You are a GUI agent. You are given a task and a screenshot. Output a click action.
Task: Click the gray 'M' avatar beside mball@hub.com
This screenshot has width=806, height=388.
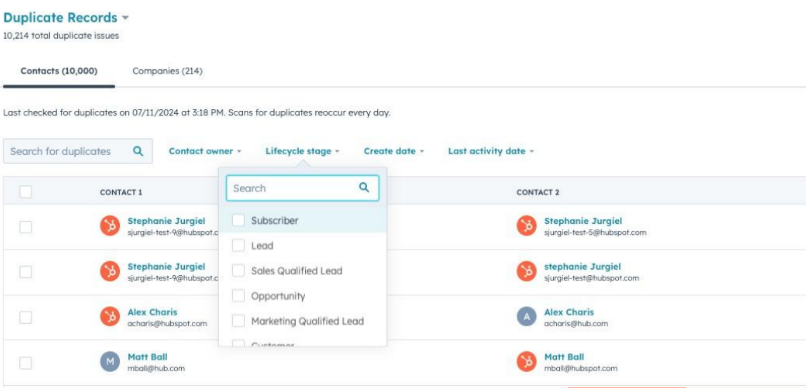pyautogui.click(x=110, y=362)
